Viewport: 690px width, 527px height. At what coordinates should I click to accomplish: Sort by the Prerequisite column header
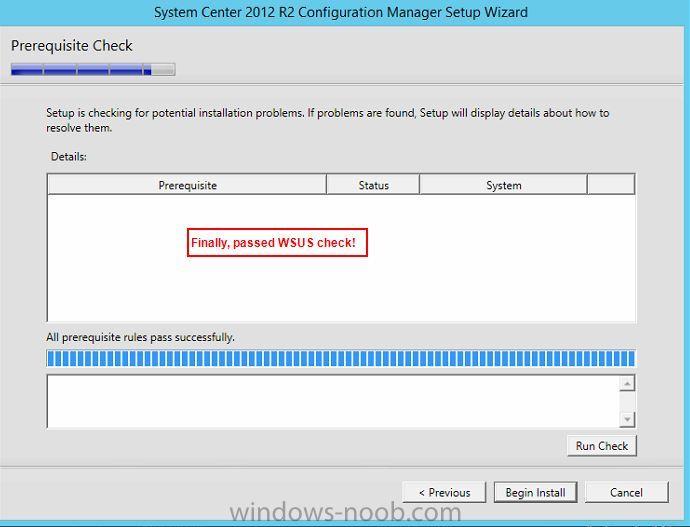pyautogui.click(x=187, y=185)
